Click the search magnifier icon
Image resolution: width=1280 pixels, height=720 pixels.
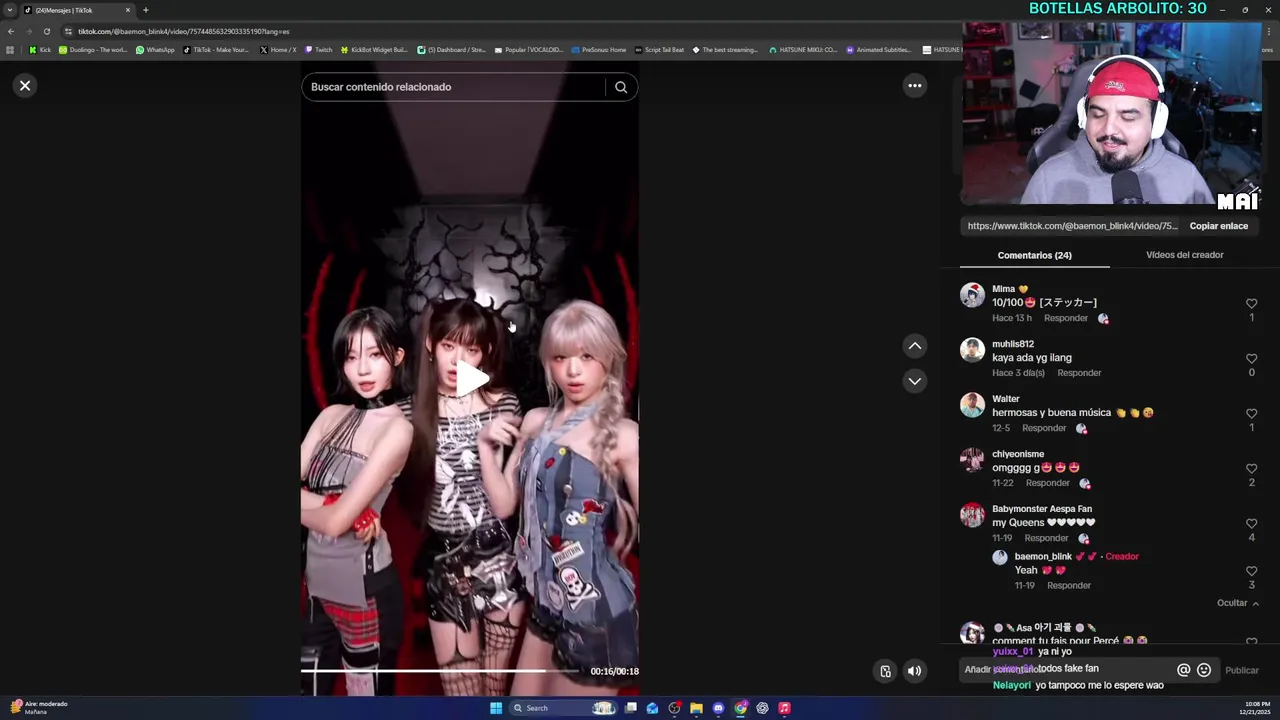coord(621,87)
